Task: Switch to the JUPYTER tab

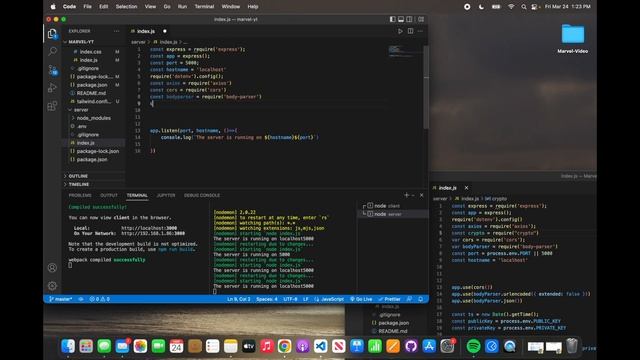Action: [166, 195]
